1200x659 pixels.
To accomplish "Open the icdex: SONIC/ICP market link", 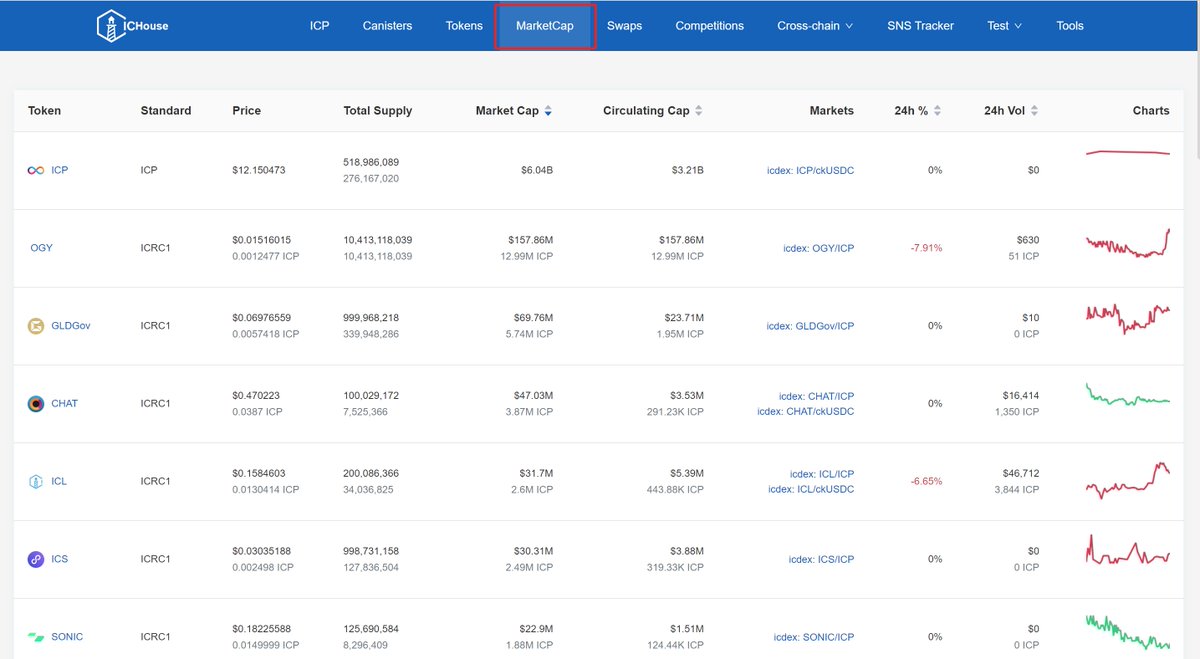I will (815, 637).
